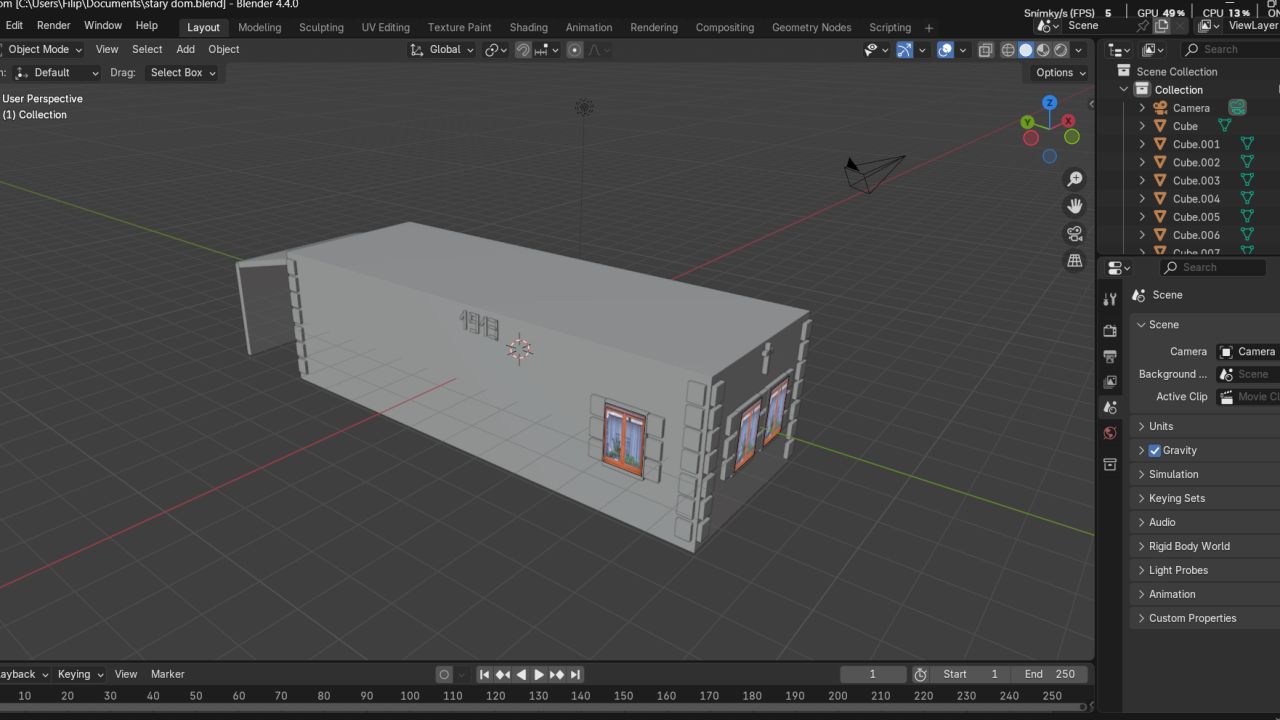The height and width of the screenshot is (720, 1280).
Task: Toggle auto keying record button
Action: pos(444,674)
